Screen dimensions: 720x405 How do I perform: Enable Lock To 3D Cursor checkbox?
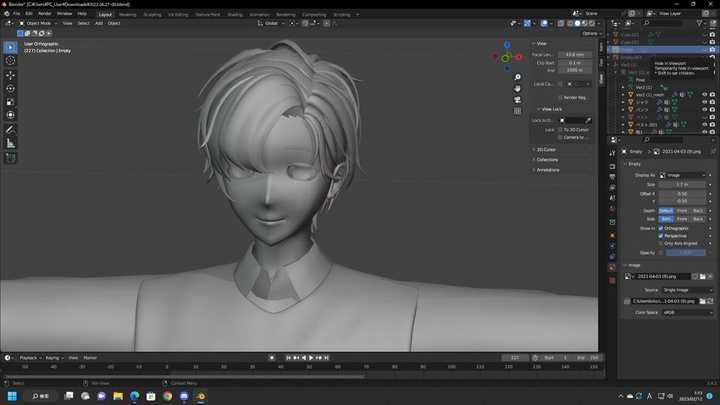coord(561,129)
